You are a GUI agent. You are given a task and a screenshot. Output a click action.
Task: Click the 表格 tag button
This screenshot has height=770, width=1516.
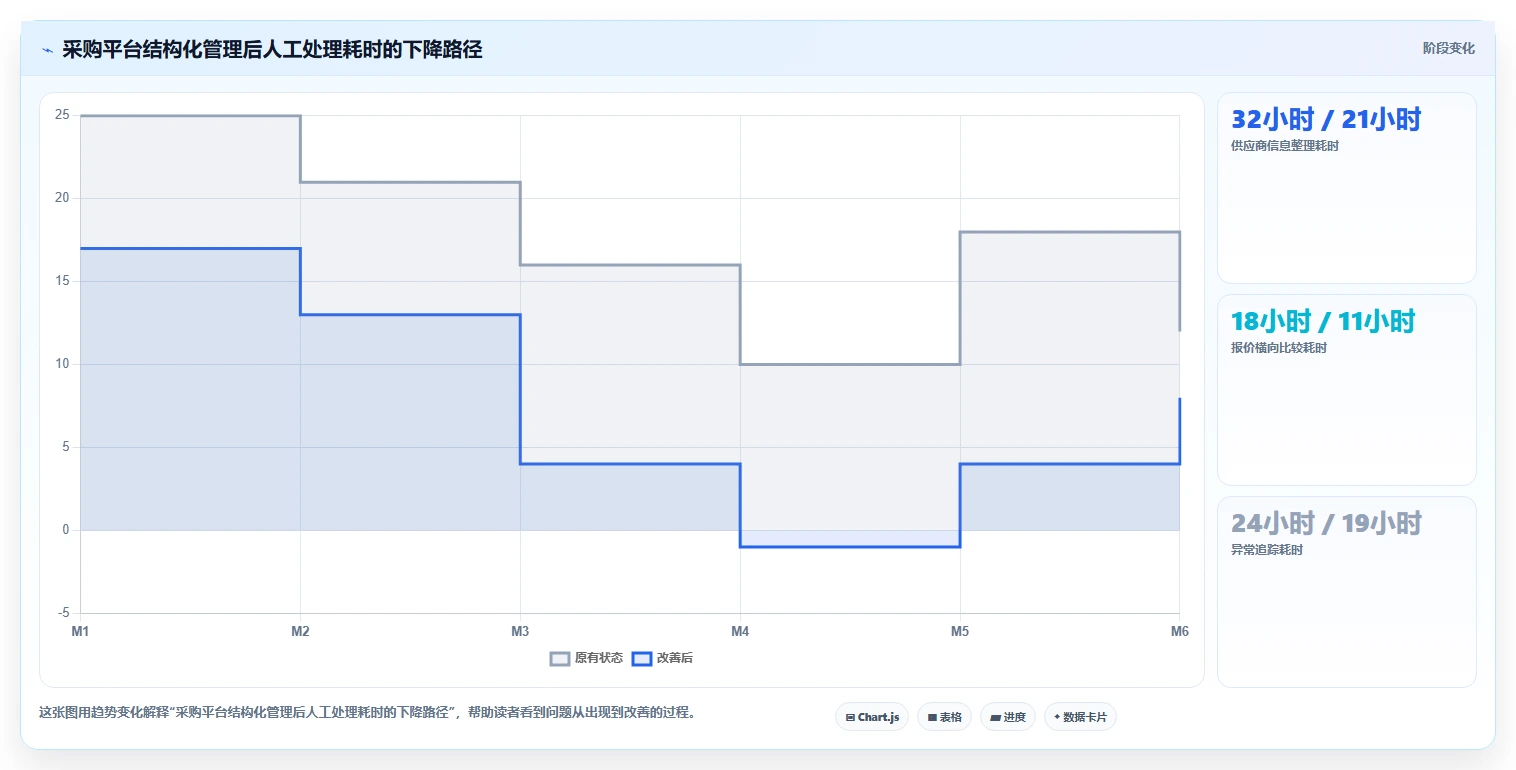[944, 717]
